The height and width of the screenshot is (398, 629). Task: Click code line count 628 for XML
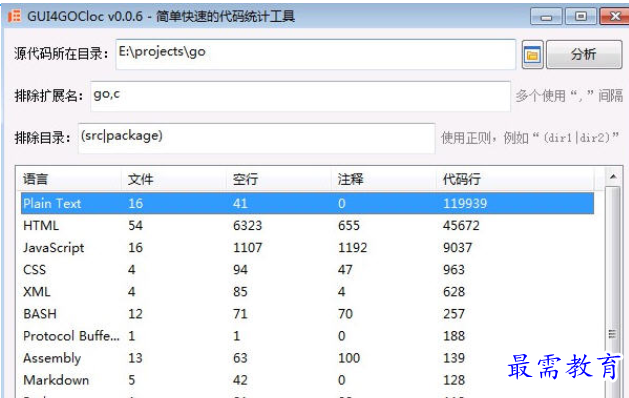(x=454, y=292)
